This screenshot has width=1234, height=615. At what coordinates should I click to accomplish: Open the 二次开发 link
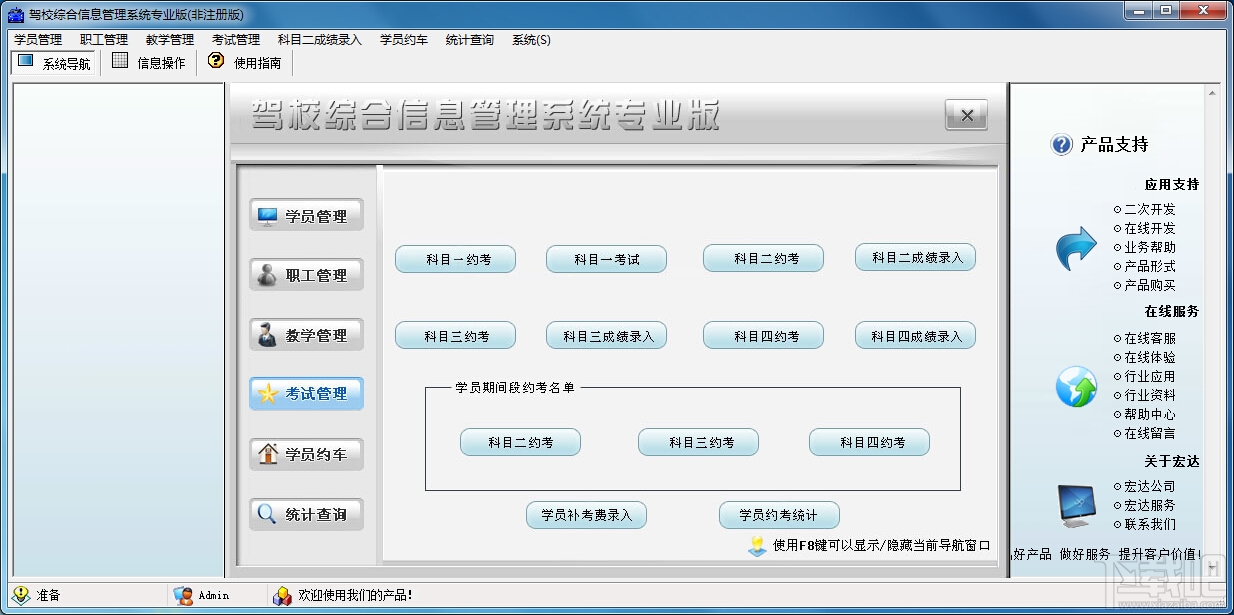click(1150, 210)
